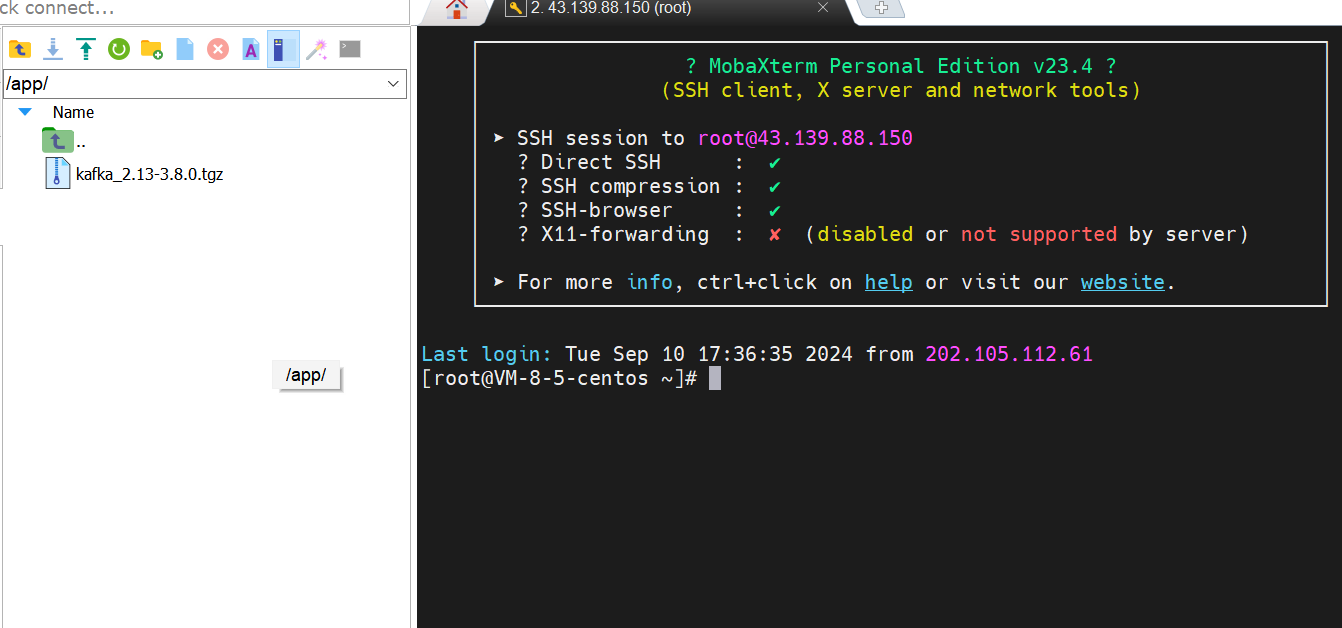Refresh the remote folder with green icon
Screen dimensions: 1342x628
pyautogui.click(x=119, y=49)
